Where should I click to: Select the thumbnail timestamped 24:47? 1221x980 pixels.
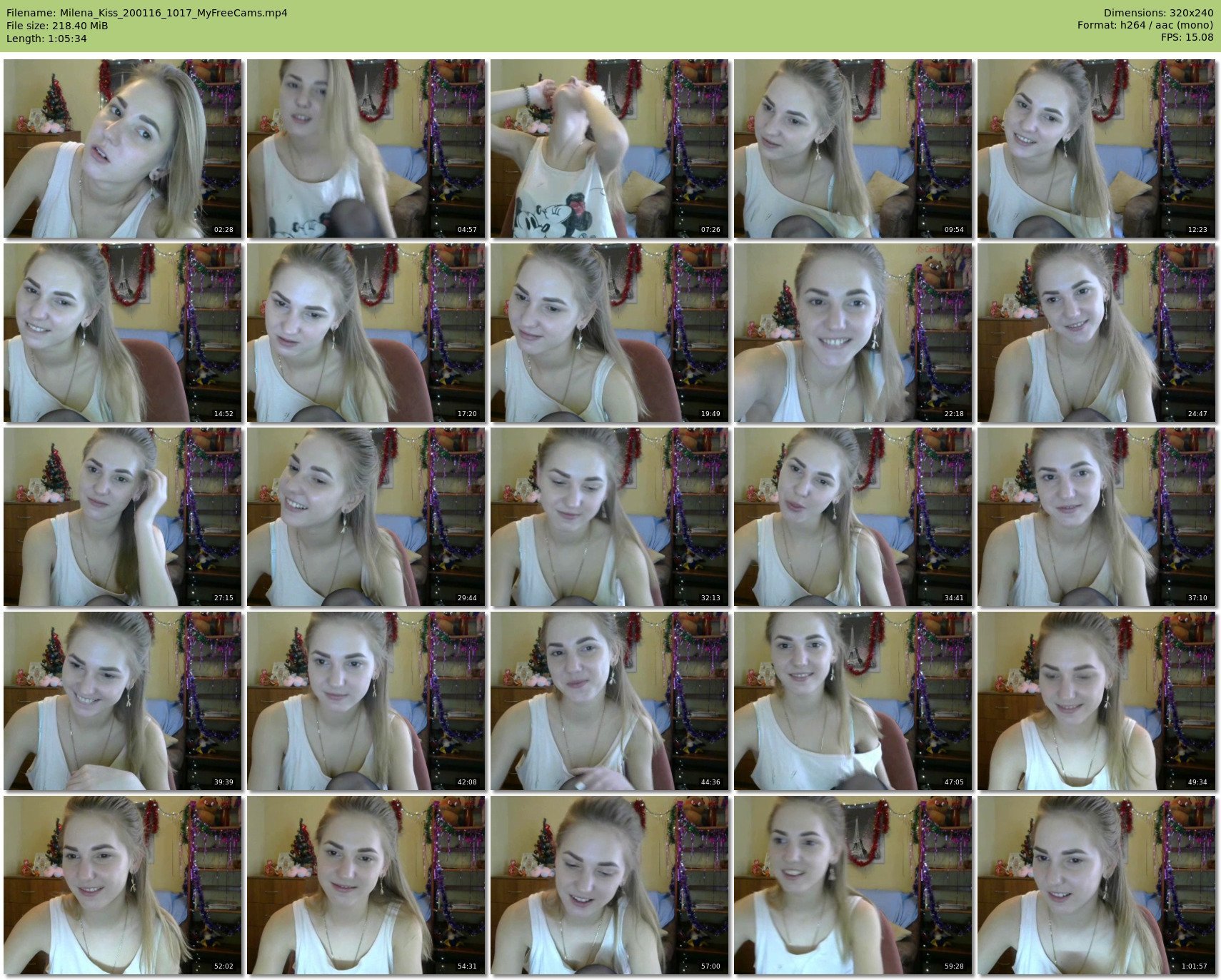(1096, 333)
